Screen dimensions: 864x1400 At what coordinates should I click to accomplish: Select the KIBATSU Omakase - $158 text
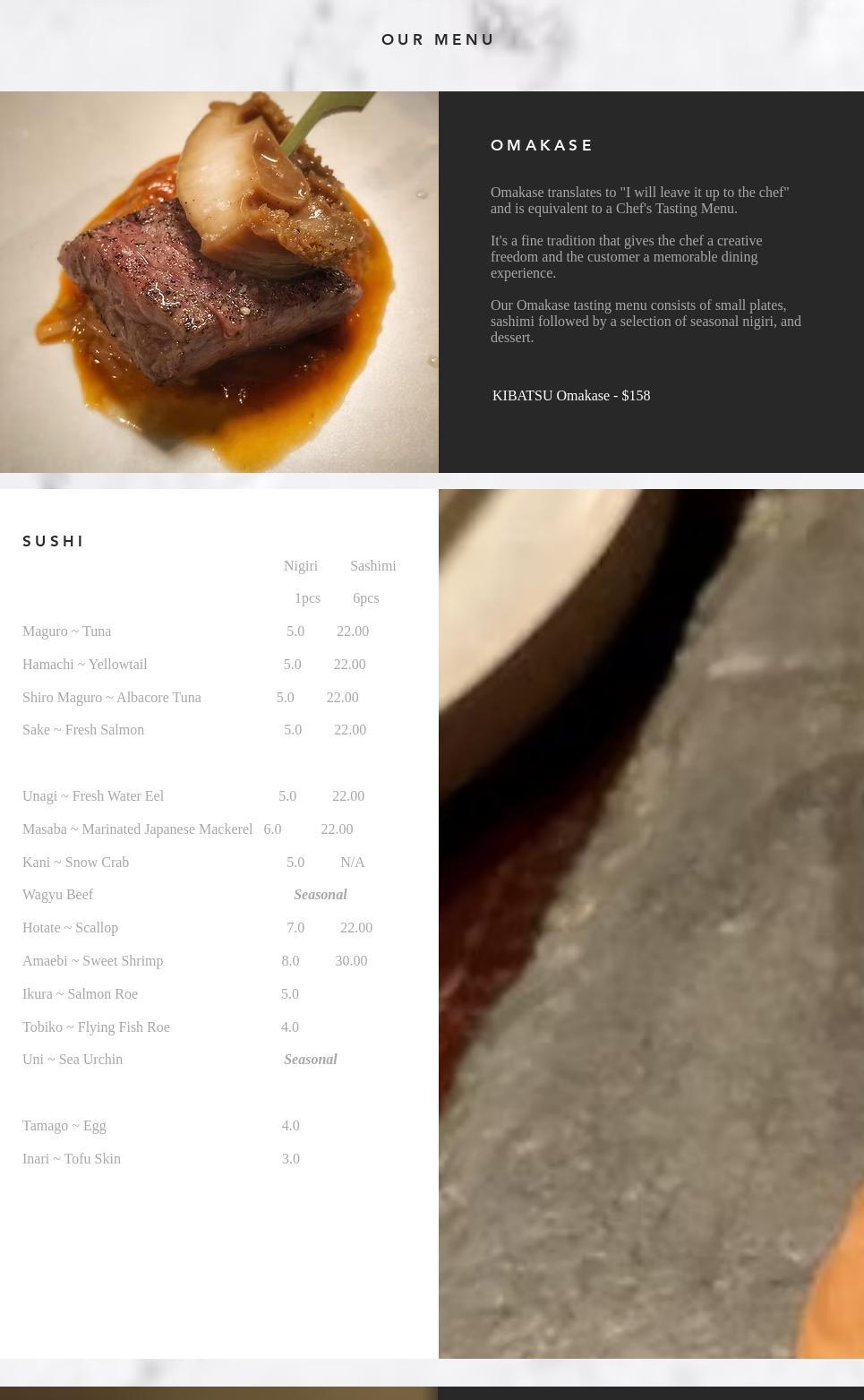[571, 396]
